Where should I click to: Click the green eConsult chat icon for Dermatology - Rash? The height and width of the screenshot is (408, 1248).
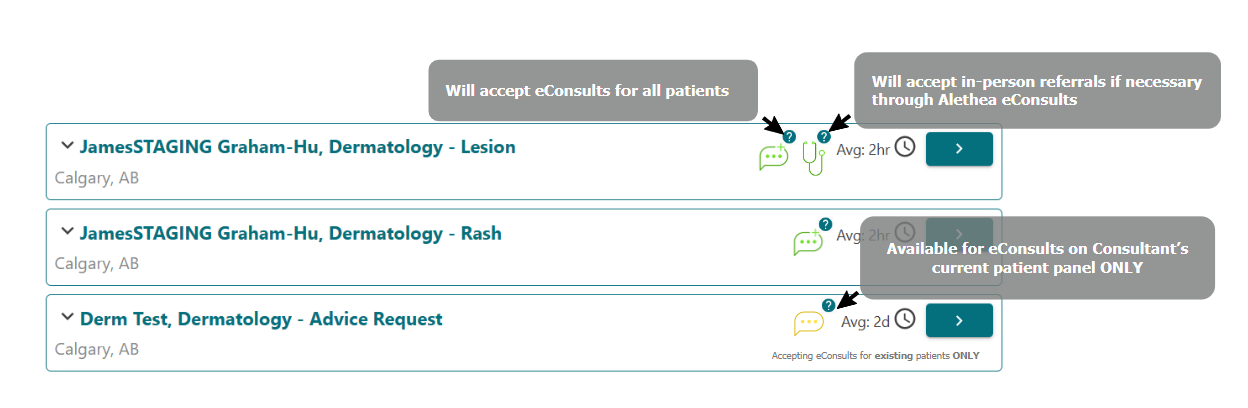coord(807,242)
